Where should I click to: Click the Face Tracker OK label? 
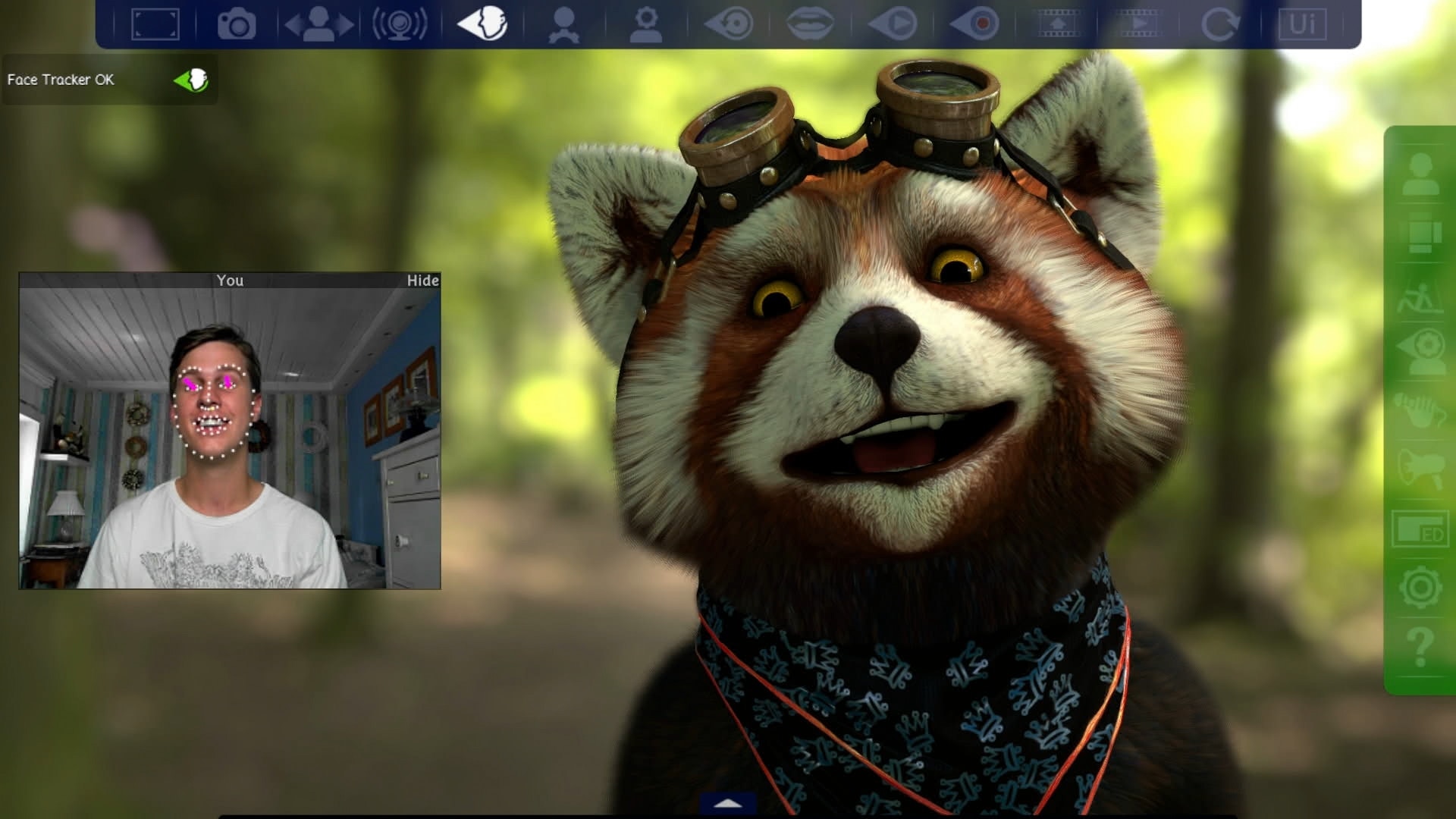(x=61, y=80)
